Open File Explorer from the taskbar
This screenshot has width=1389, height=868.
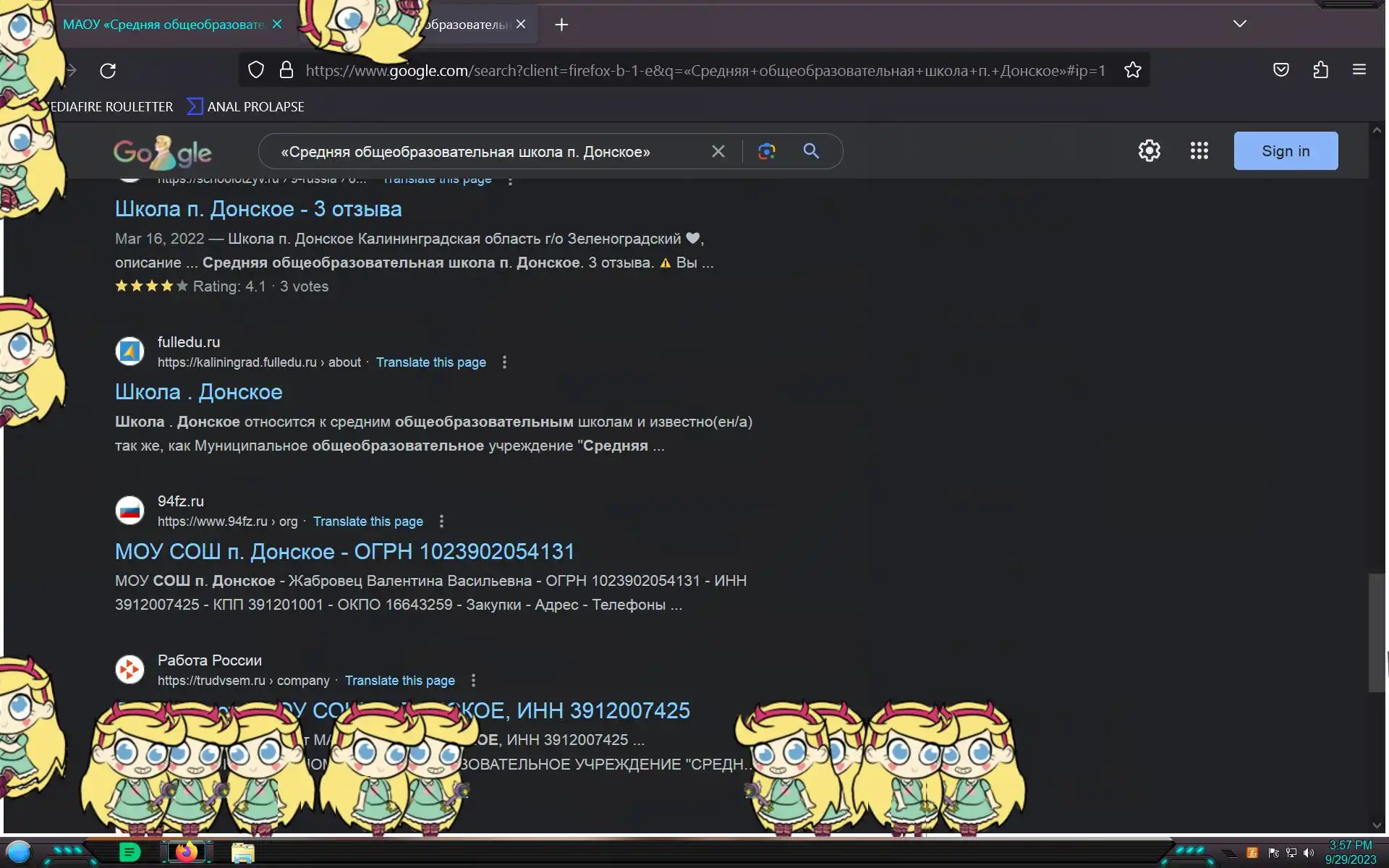(242, 853)
